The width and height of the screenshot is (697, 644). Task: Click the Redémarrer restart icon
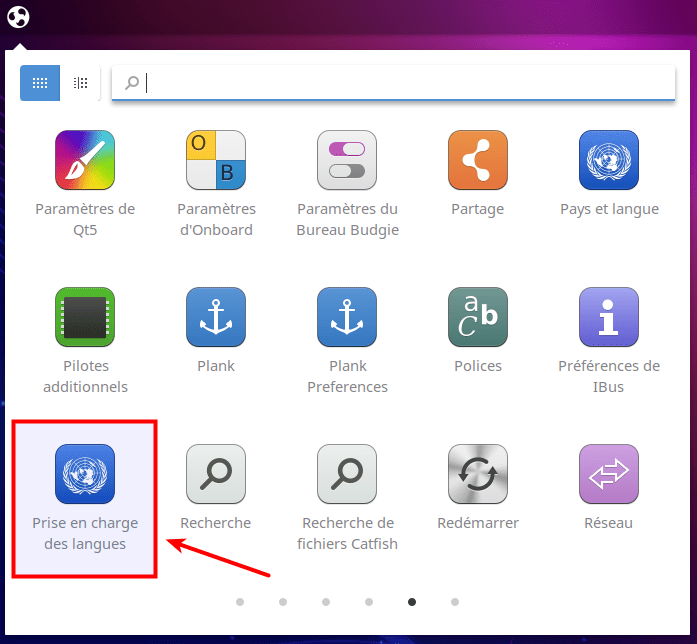[478, 474]
